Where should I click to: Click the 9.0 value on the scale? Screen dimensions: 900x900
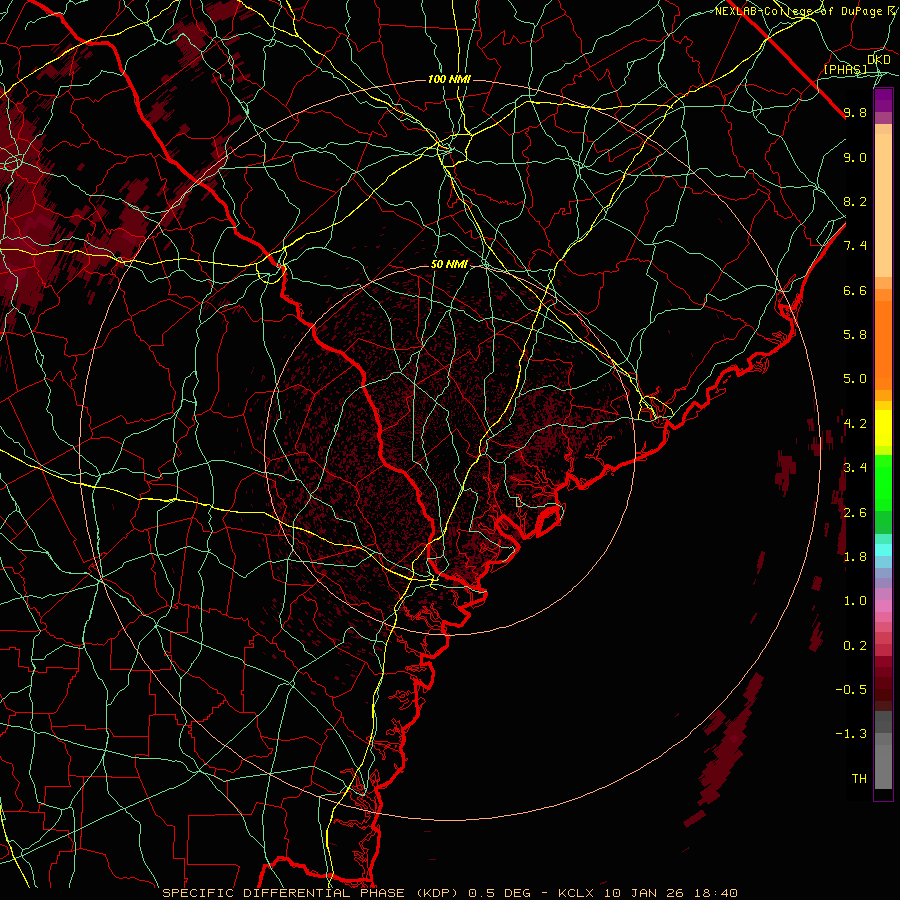click(855, 158)
